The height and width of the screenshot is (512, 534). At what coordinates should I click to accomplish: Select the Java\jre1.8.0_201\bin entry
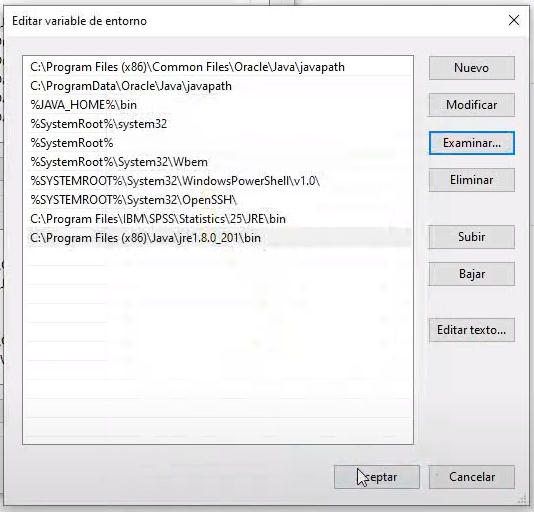(219, 238)
